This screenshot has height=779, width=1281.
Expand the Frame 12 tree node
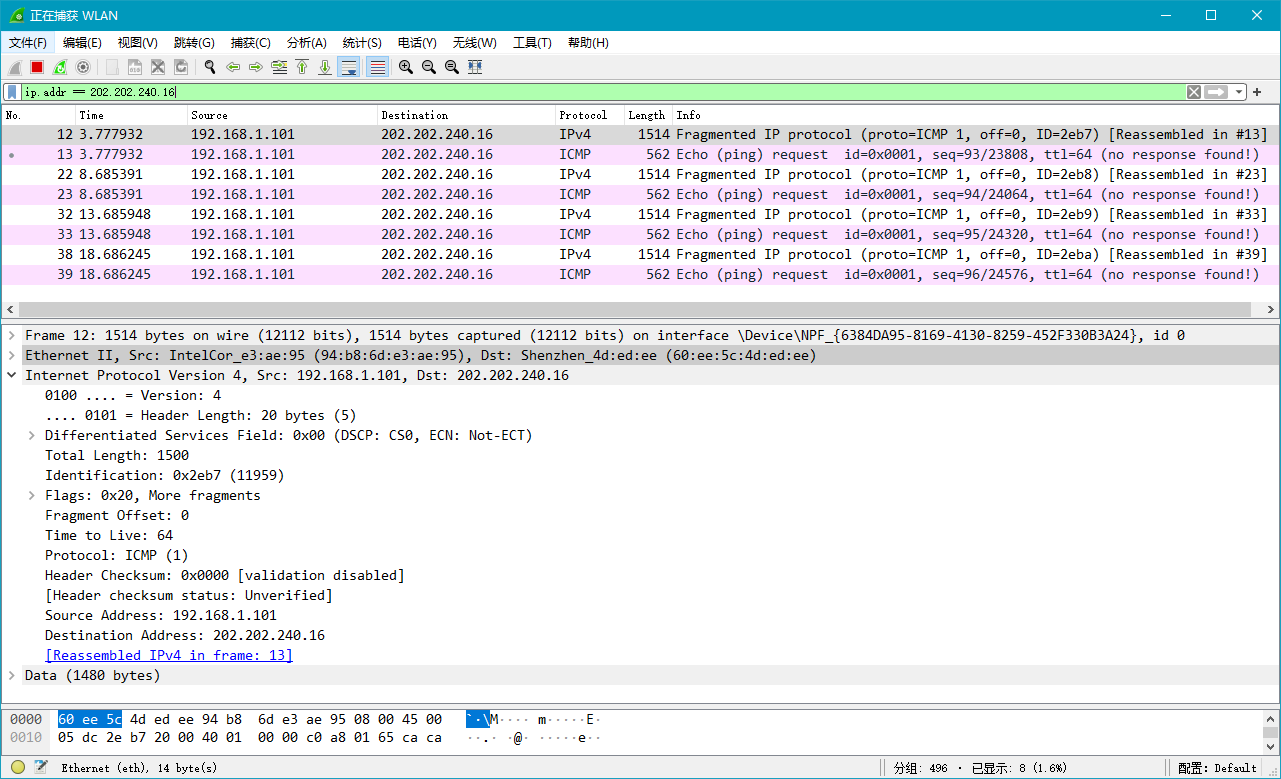tap(12, 335)
